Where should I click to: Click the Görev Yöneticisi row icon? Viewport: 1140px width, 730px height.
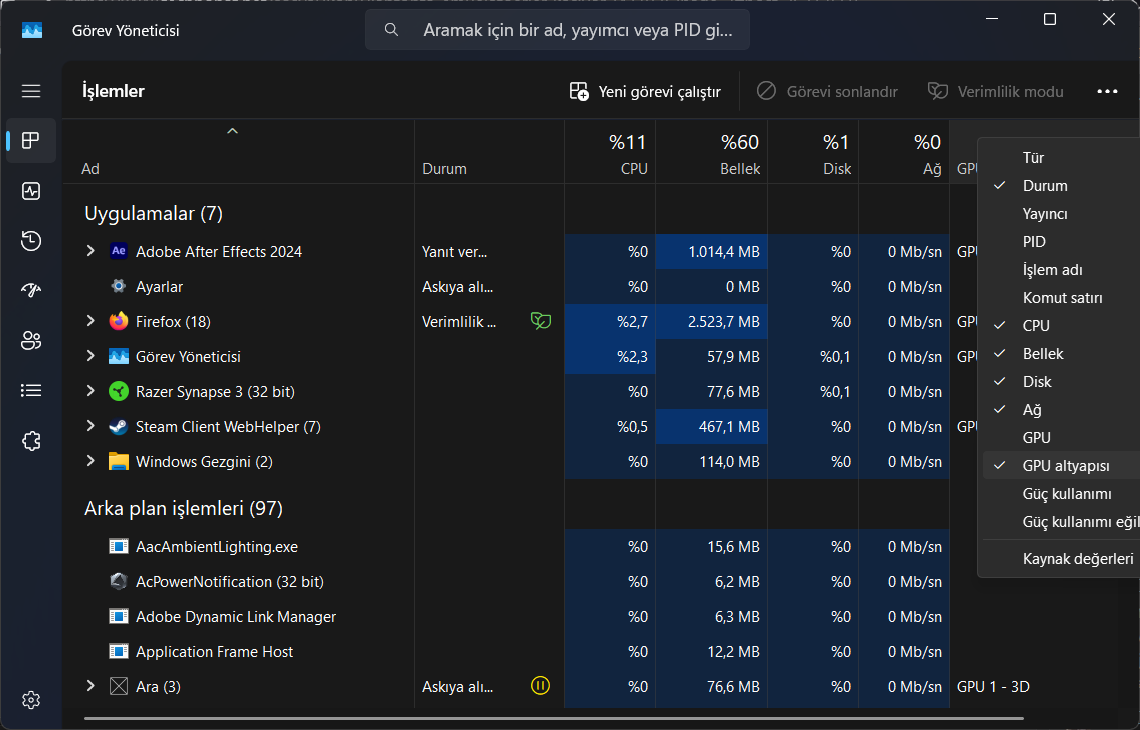(x=119, y=356)
